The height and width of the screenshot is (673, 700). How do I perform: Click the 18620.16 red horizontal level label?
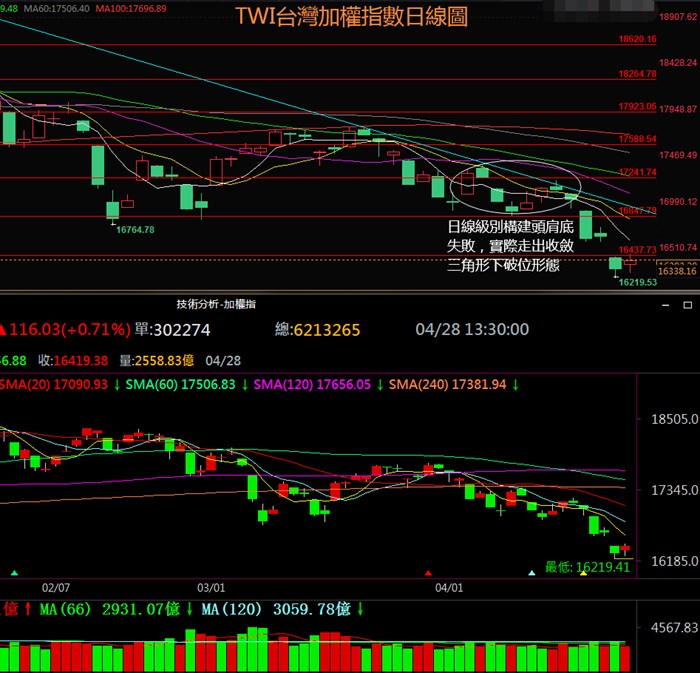tap(637, 40)
